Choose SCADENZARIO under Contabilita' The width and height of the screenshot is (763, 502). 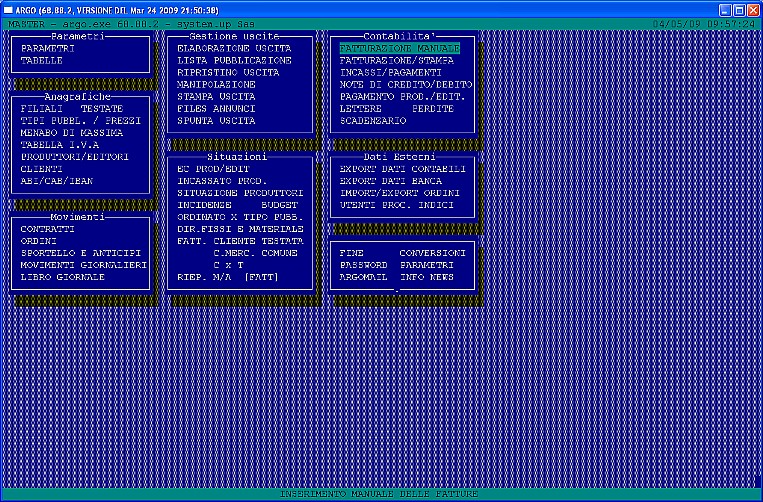pyautogui.click(x=373, y=120)
